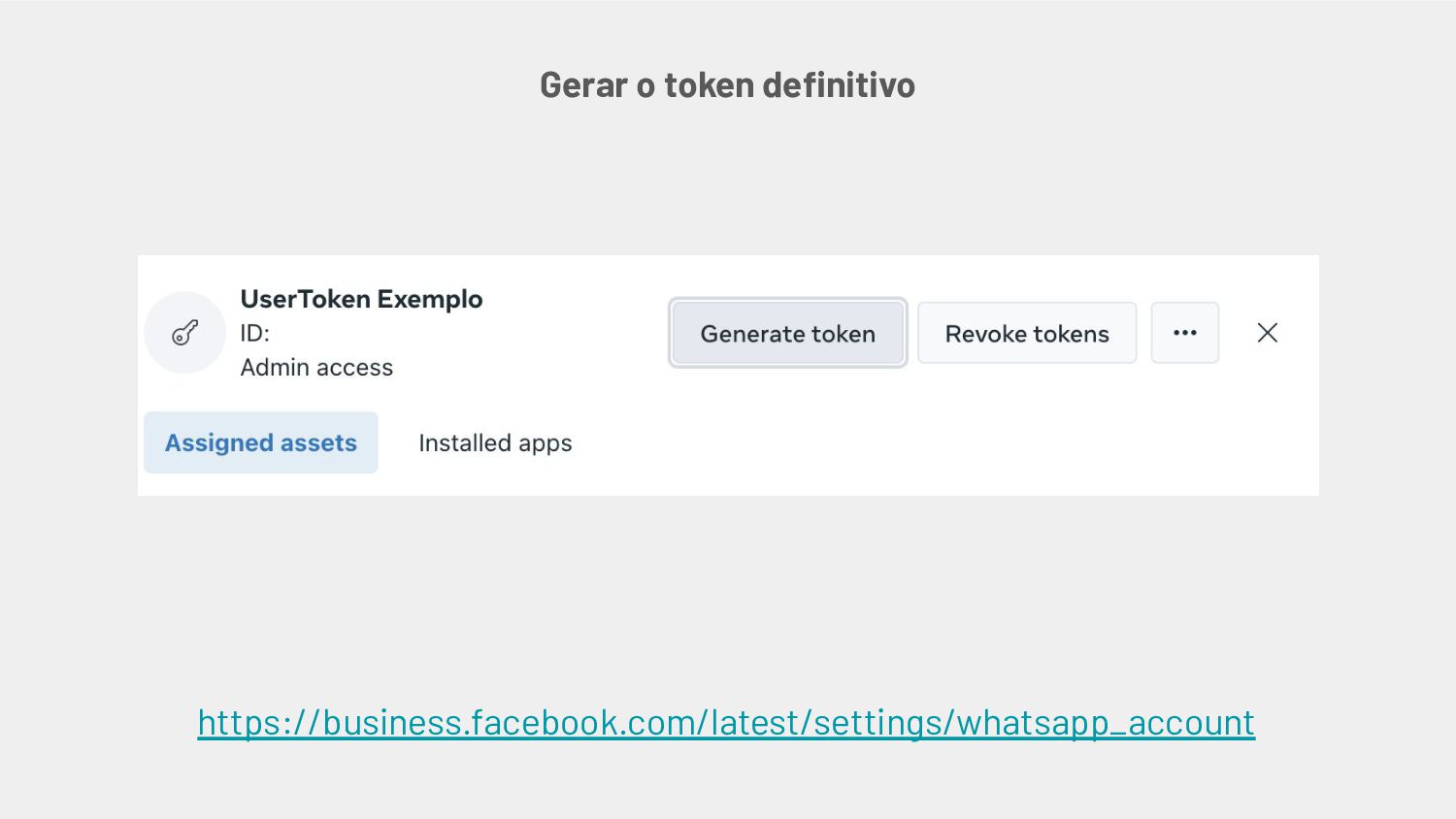View apps installed for this system user
The height and width of the screenshot is (819, 1456).
coord(495,442)
